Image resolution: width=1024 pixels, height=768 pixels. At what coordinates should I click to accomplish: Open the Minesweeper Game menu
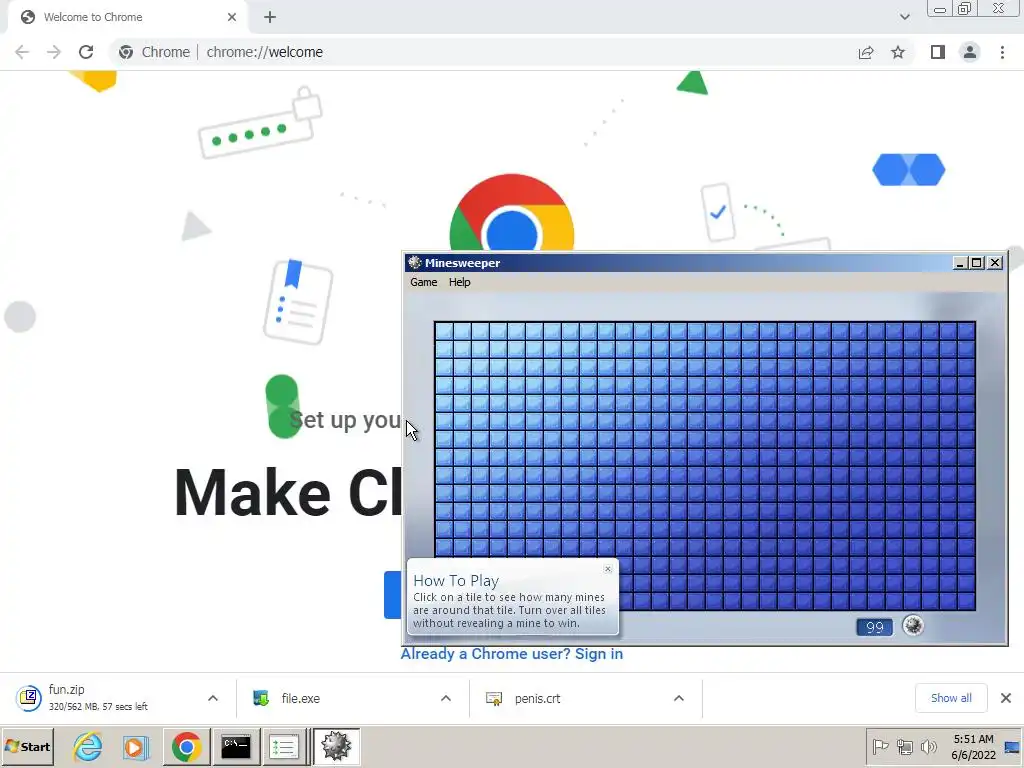[423, 282]
